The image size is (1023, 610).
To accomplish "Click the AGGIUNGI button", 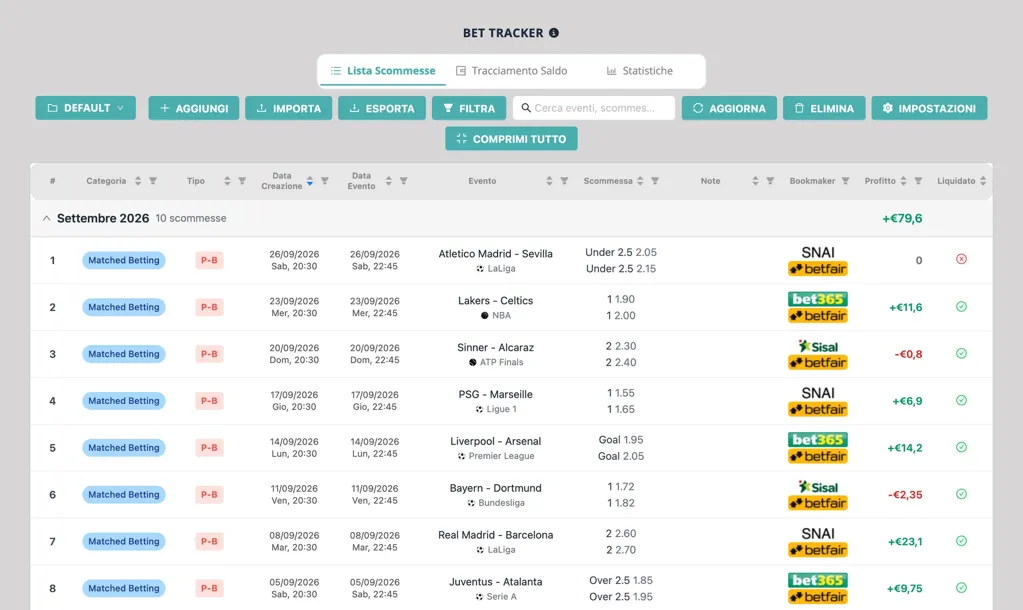I will click(194, 108).
